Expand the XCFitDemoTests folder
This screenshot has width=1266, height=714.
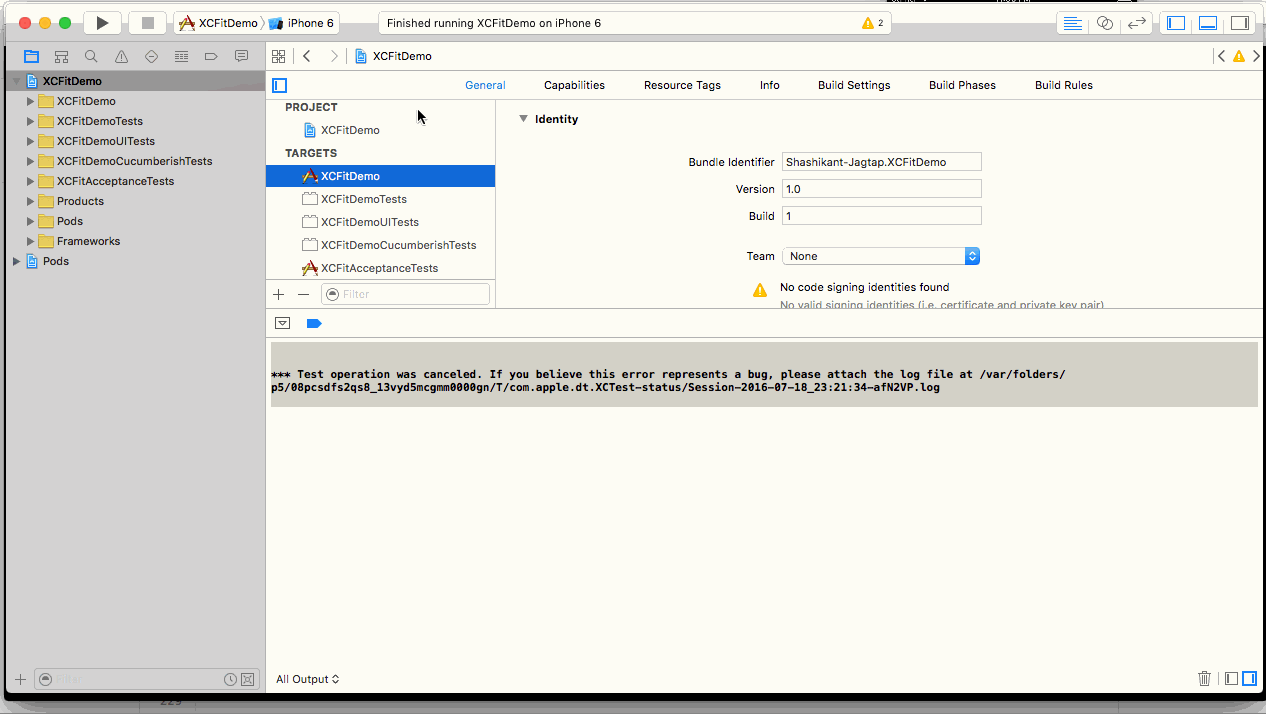30,121
